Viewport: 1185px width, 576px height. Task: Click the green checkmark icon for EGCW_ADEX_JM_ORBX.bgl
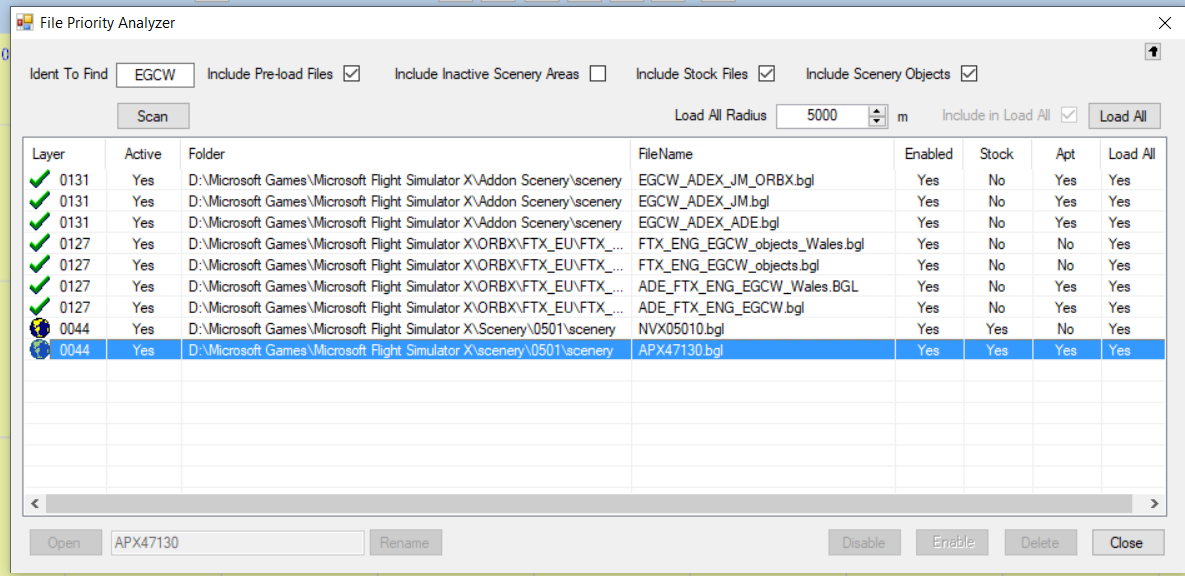tap(40, 180)
